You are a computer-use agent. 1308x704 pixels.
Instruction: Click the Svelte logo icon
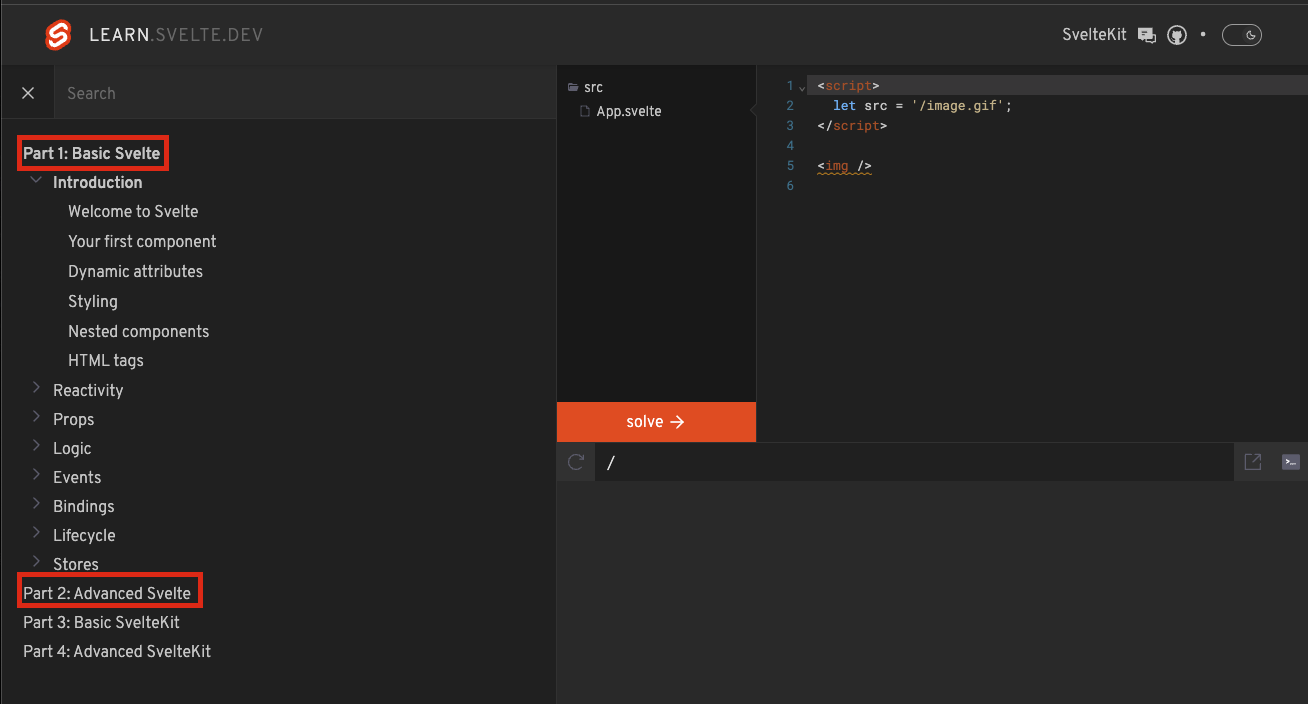click(x=59, y=35)
